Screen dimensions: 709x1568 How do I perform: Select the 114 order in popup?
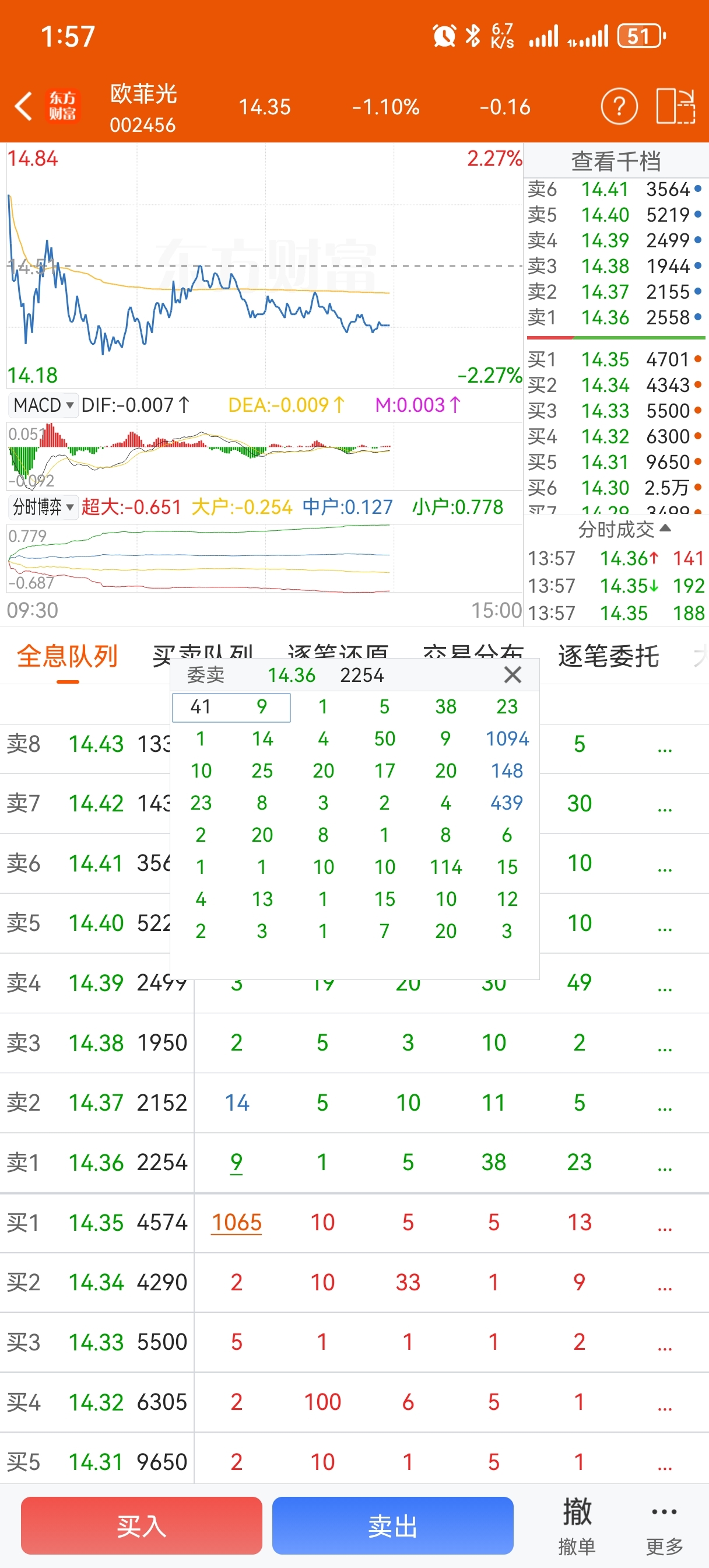pos(445,867)
